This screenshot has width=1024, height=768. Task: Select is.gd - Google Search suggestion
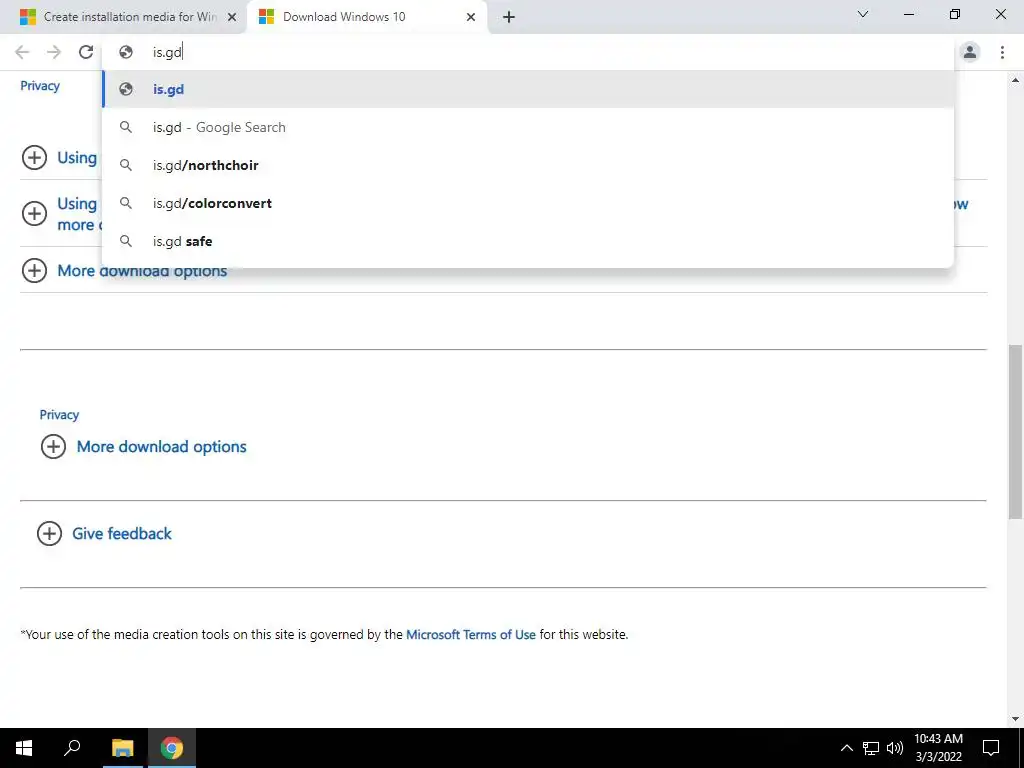[528, 127]
